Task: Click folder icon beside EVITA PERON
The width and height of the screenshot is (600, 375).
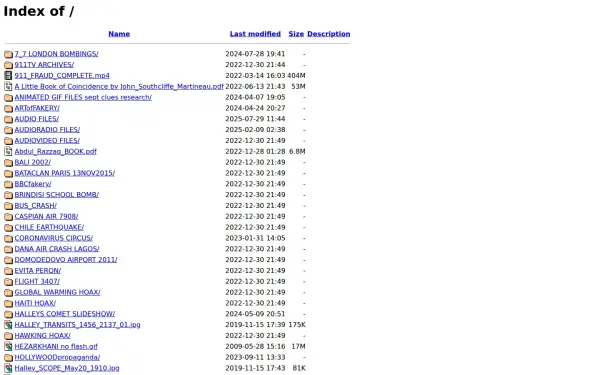Action: point(8,271)
